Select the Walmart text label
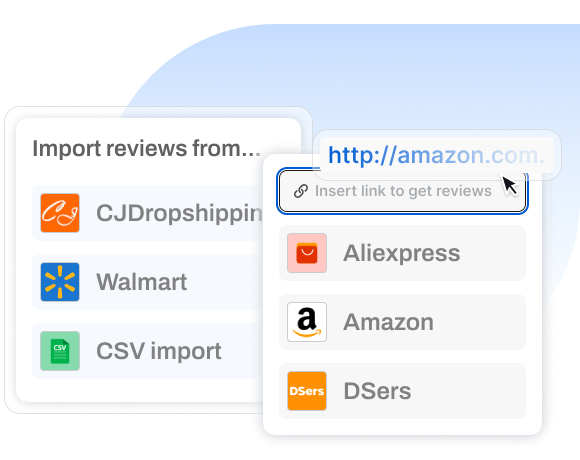Image resolution: width=580 pixels, height=460 pixels. (x=142, y=282)
